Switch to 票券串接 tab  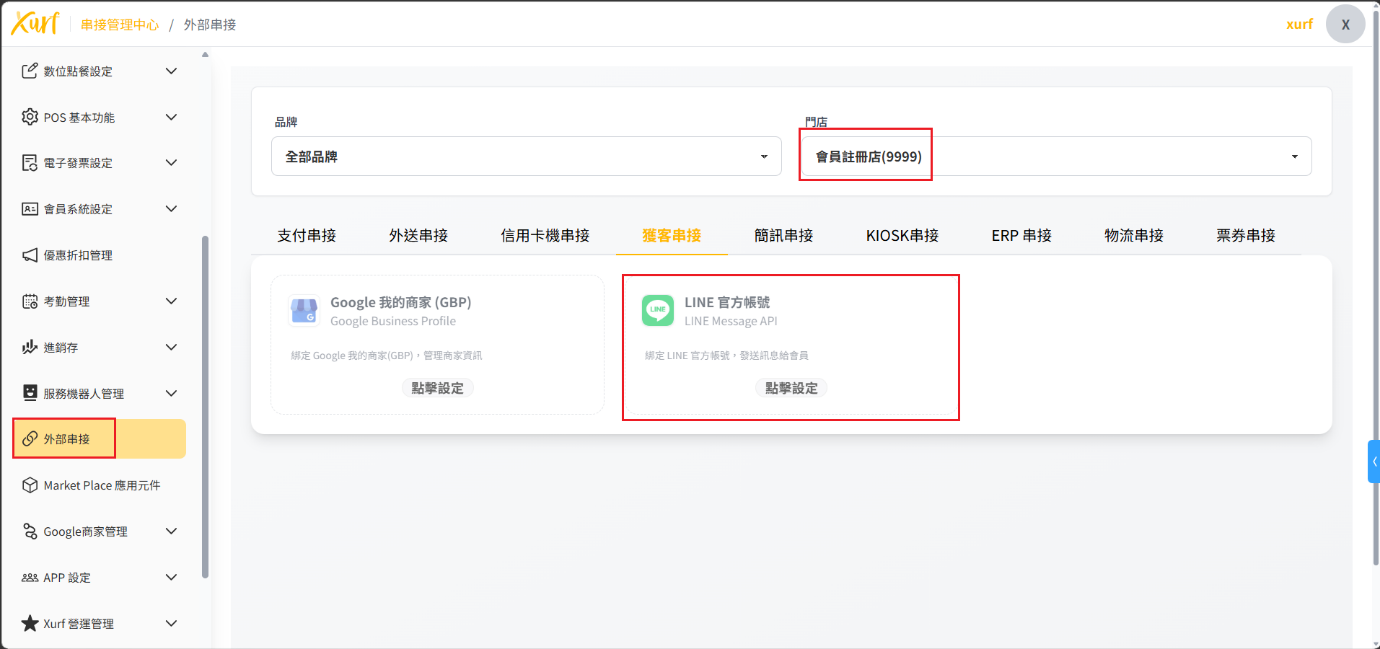[1246, 236]
